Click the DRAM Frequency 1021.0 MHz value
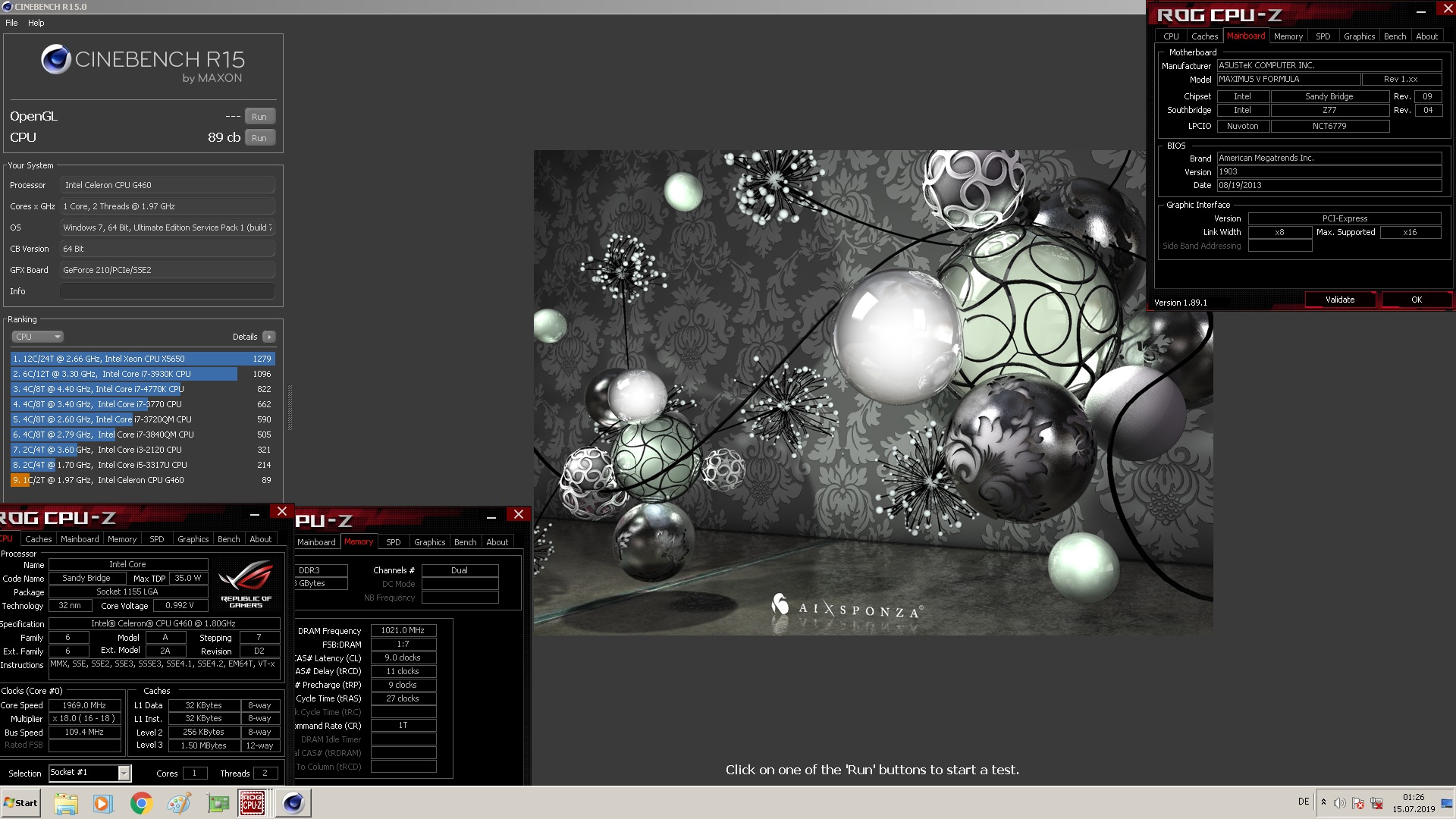 click(x=403, y=630)
